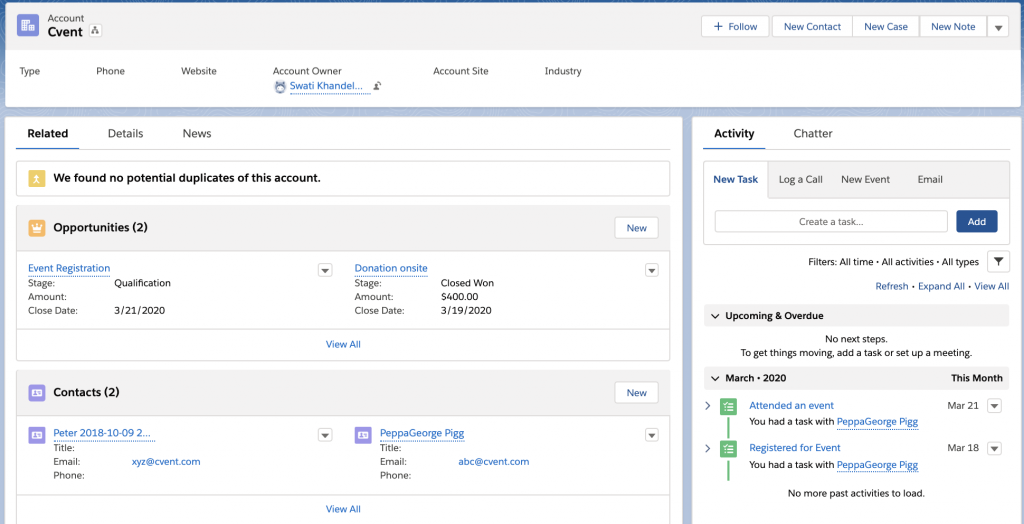1024x524 pixels.
Task: Expand the Attended an event task details
Action: [x=708, y=406]
